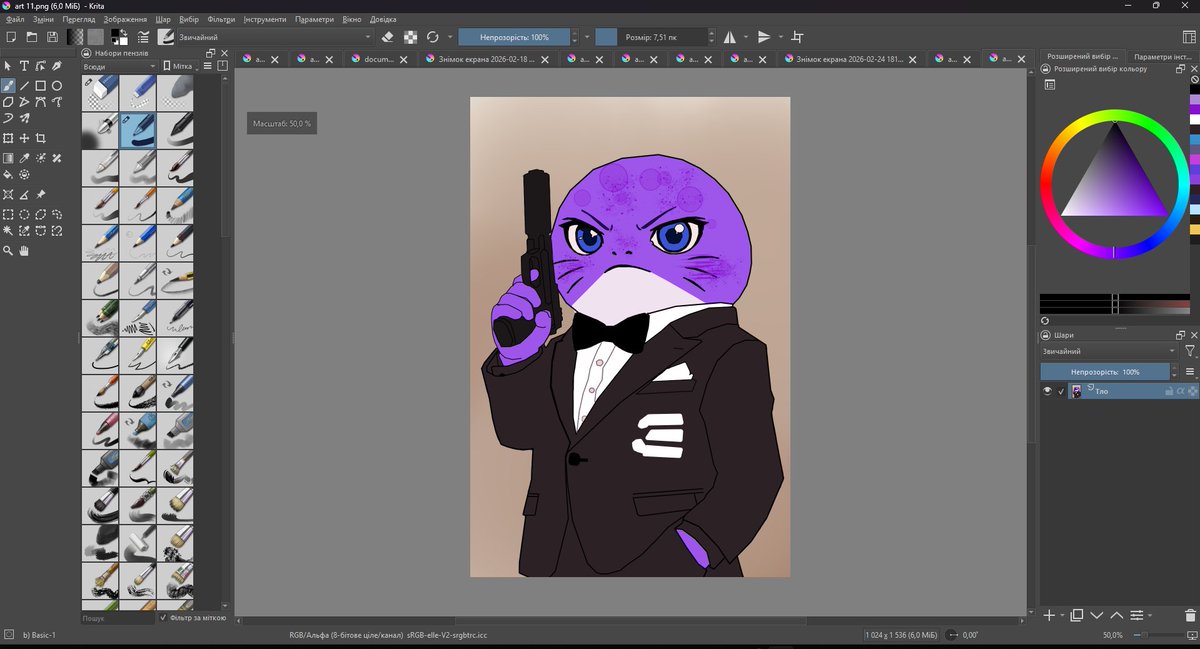Save the document via toolbar icon
Image resolution: width=1200 pixels, height=649 pixels.
(x=52, y=37)
